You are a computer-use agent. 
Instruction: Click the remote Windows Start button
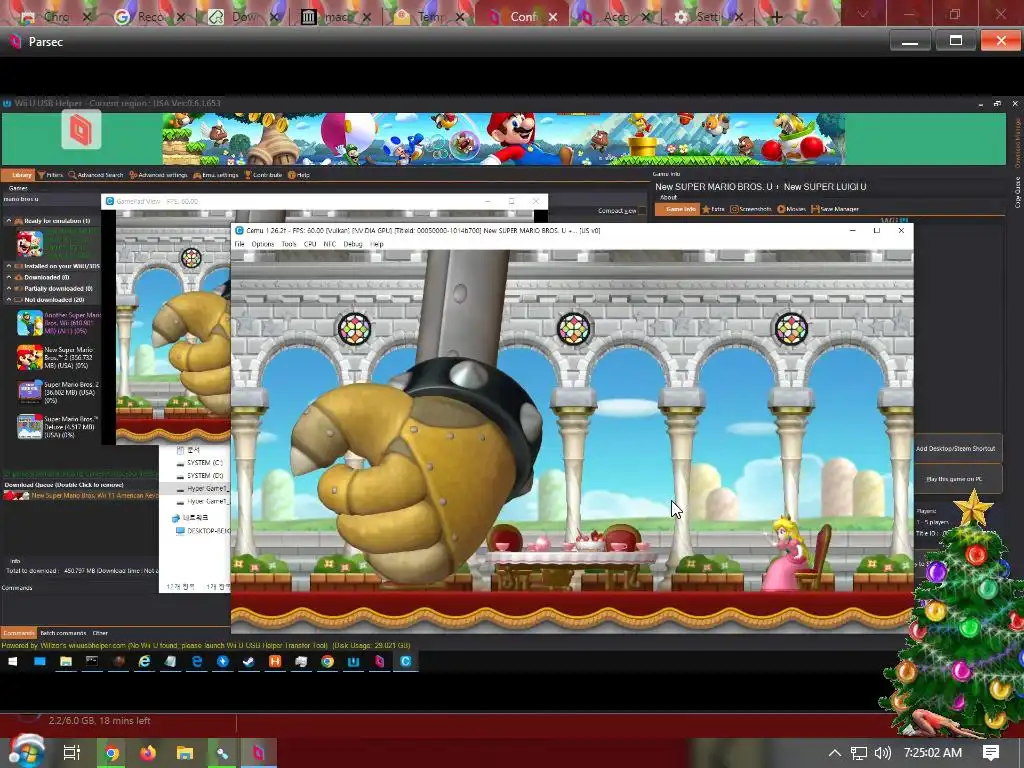[x=12, y=662]
